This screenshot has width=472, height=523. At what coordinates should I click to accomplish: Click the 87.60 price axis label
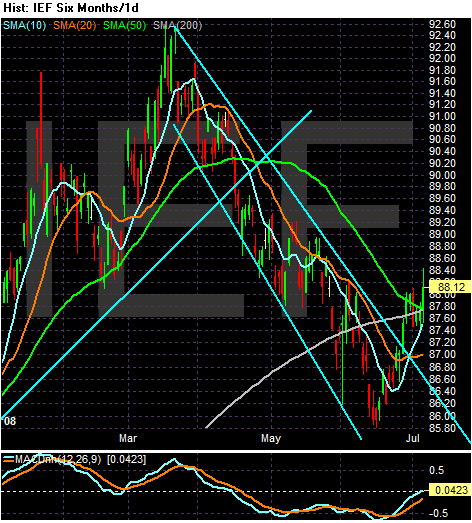442,318
